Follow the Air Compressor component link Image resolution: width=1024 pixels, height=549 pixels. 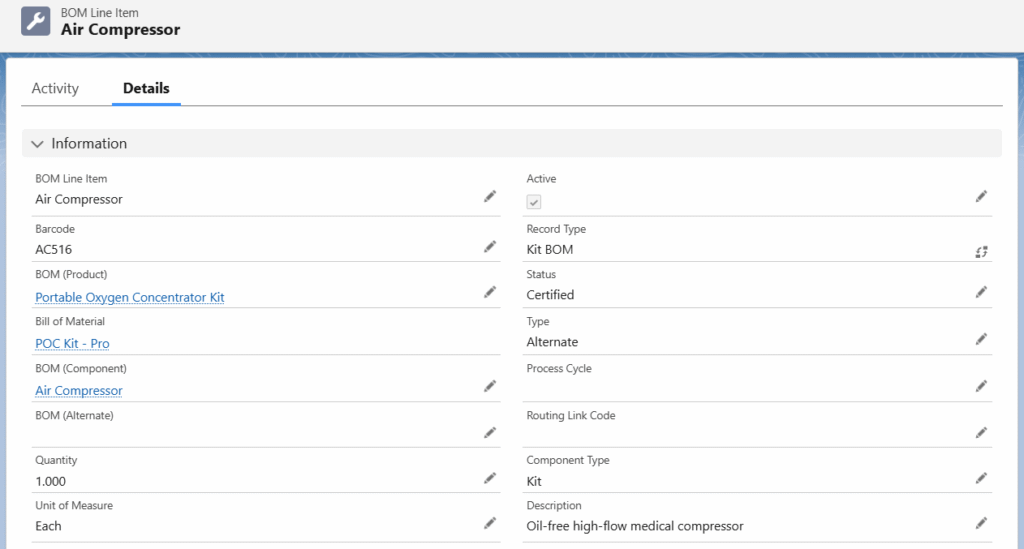[79, 391]
